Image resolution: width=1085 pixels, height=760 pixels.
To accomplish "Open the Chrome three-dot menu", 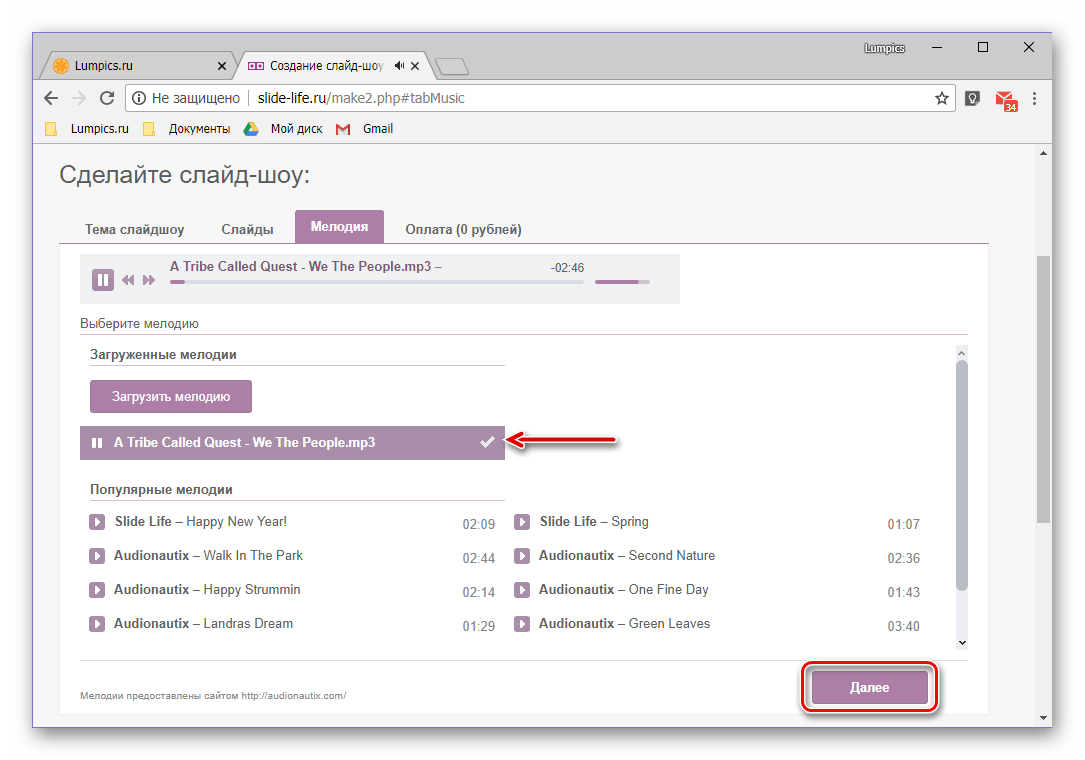I will click(1034, 98).
